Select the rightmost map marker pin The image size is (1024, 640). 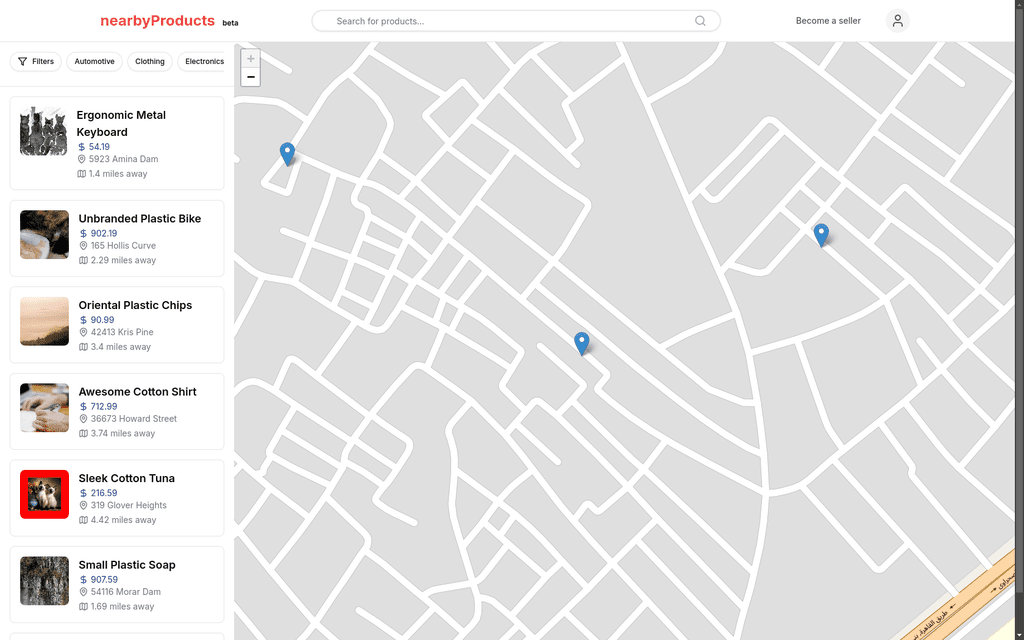pyautogui.click(x=821, y=235)
